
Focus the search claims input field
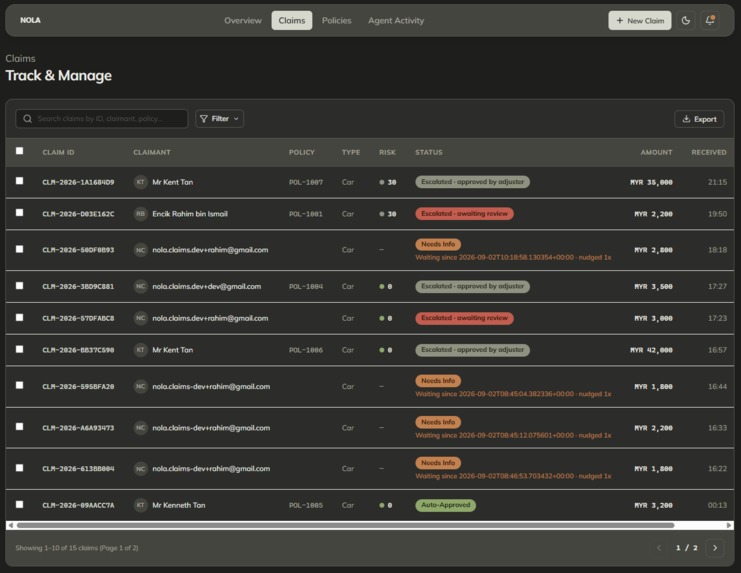[x=102, y=119]
